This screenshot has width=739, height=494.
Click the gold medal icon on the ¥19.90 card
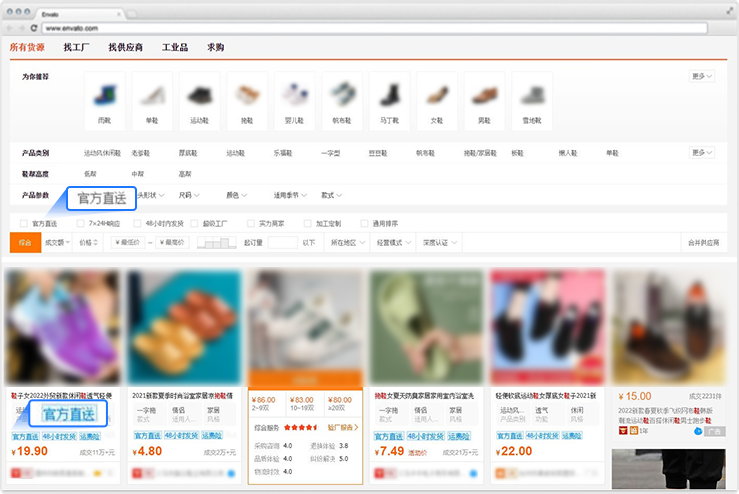point(99,473)
